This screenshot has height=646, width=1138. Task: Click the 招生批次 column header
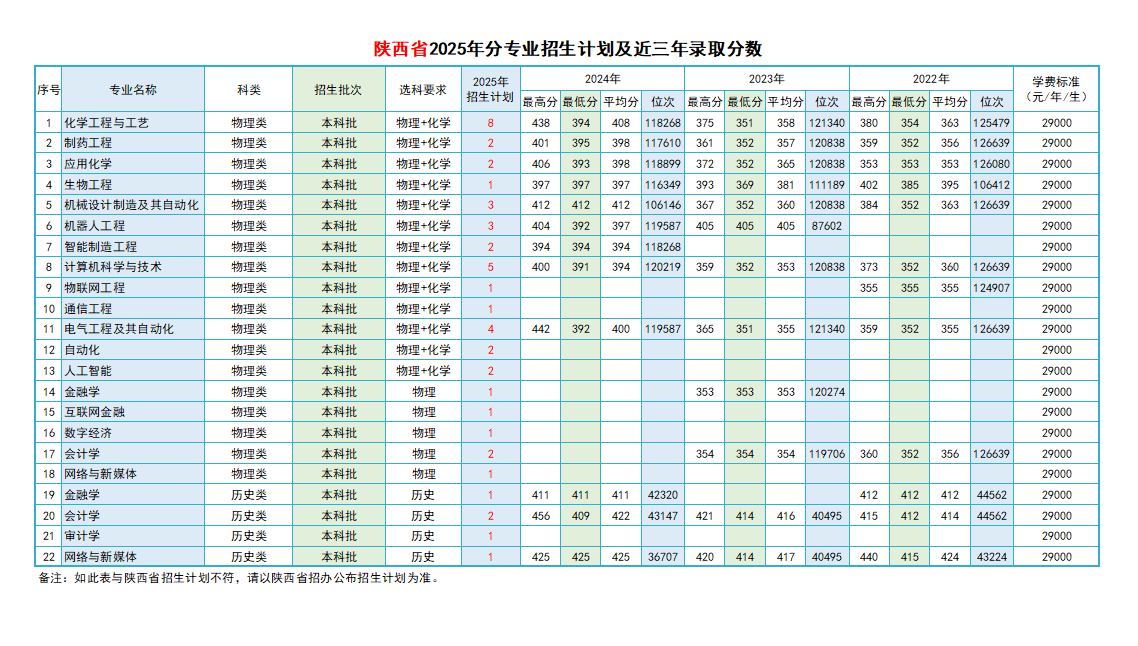337,89
